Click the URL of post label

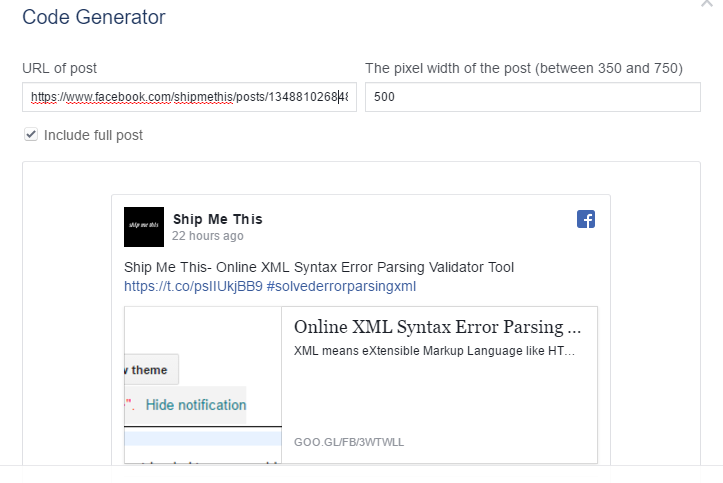pos(59,68)
